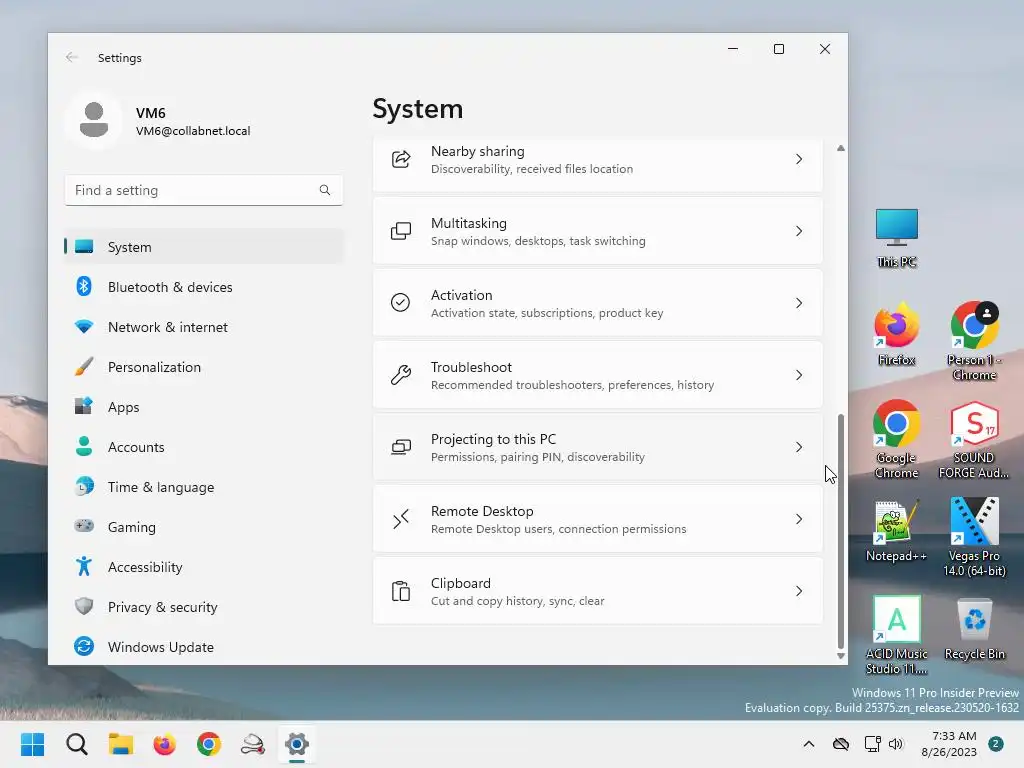The height and width of the screenshot is (768, 1024).
Task: Open taskbar Search
Action: click(76, 744)
